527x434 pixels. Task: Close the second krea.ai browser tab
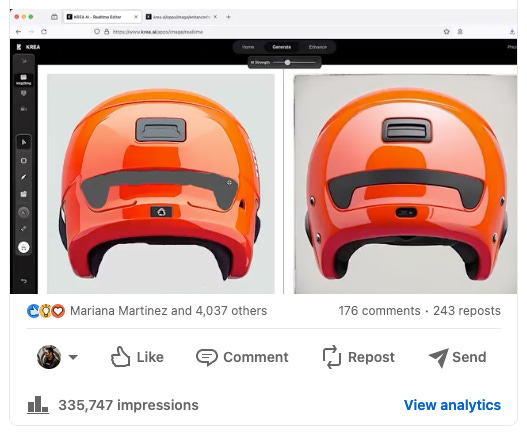pos(215,17)
